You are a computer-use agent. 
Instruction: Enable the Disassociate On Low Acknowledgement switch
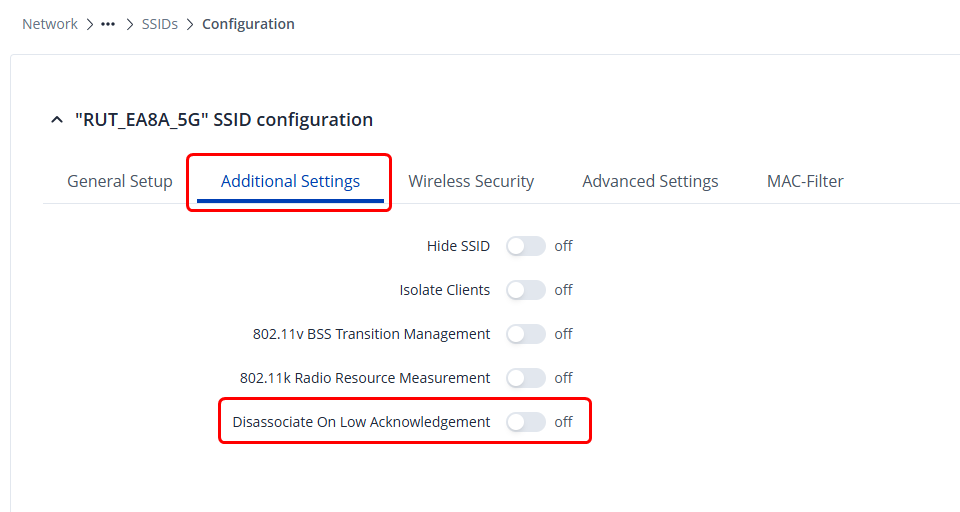click(x=525, y=422)
